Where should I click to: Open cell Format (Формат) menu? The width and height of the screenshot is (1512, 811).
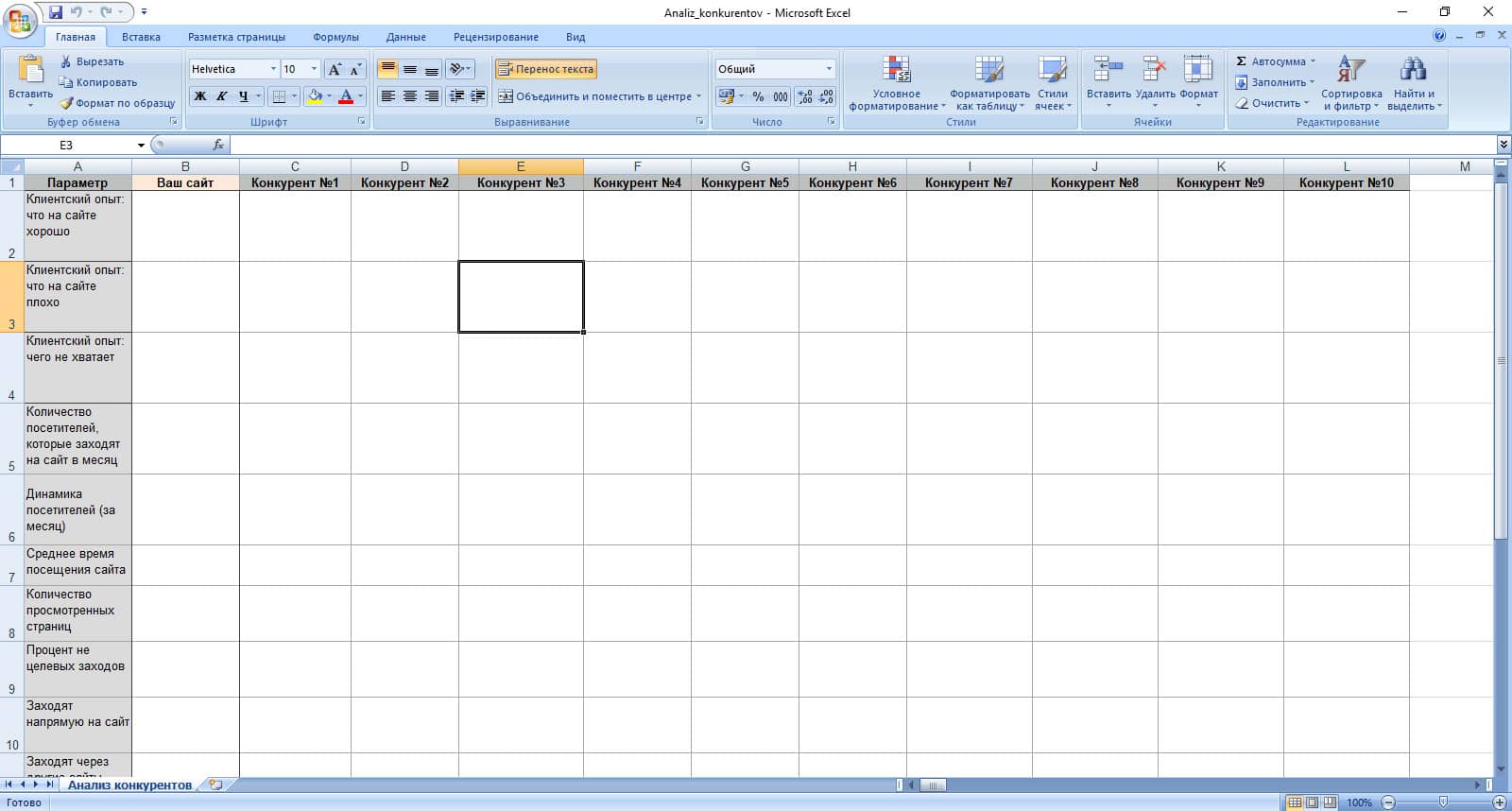tap(1198, 81)
